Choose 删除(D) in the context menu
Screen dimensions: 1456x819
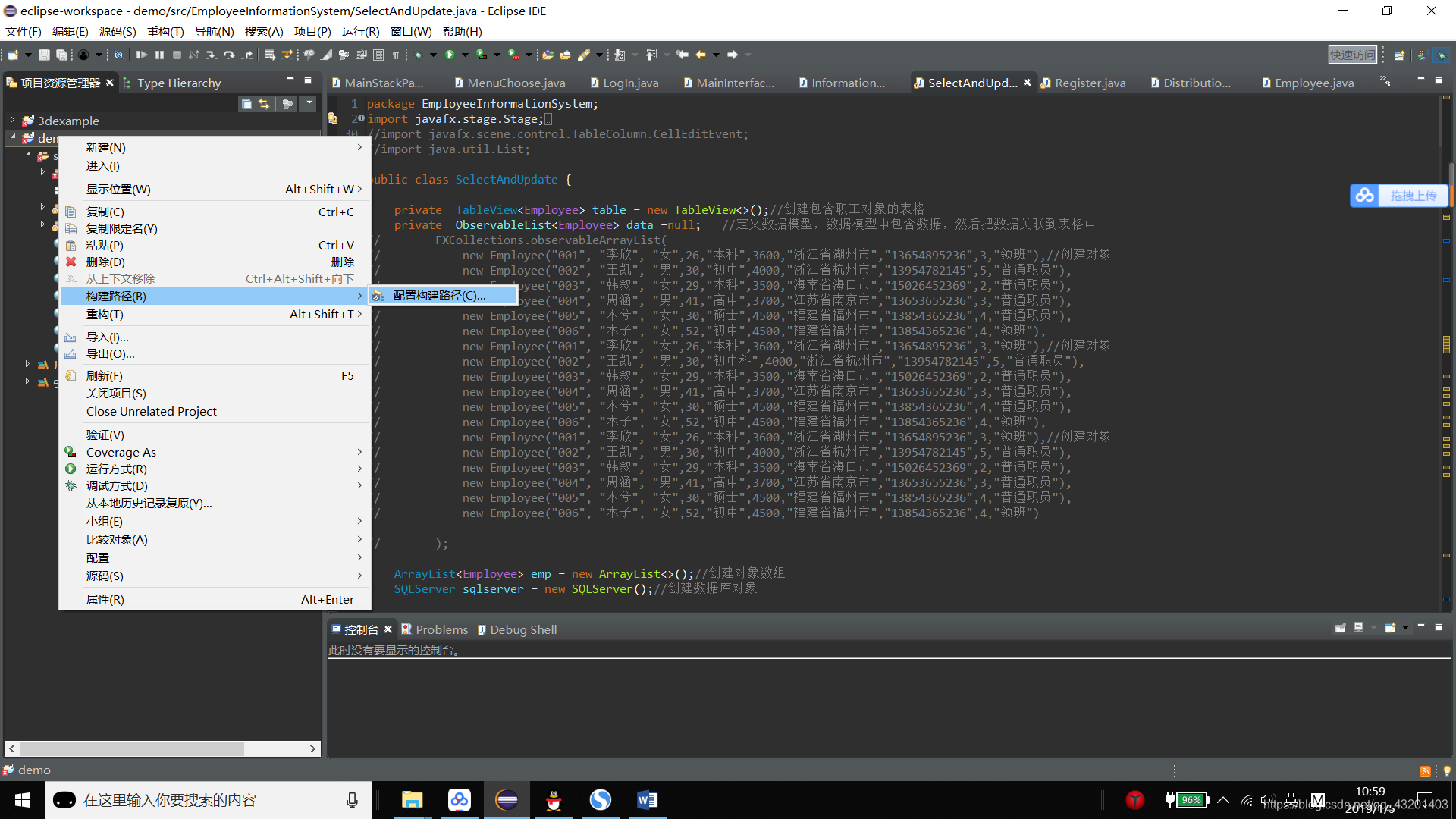click(x=215, y=262)
